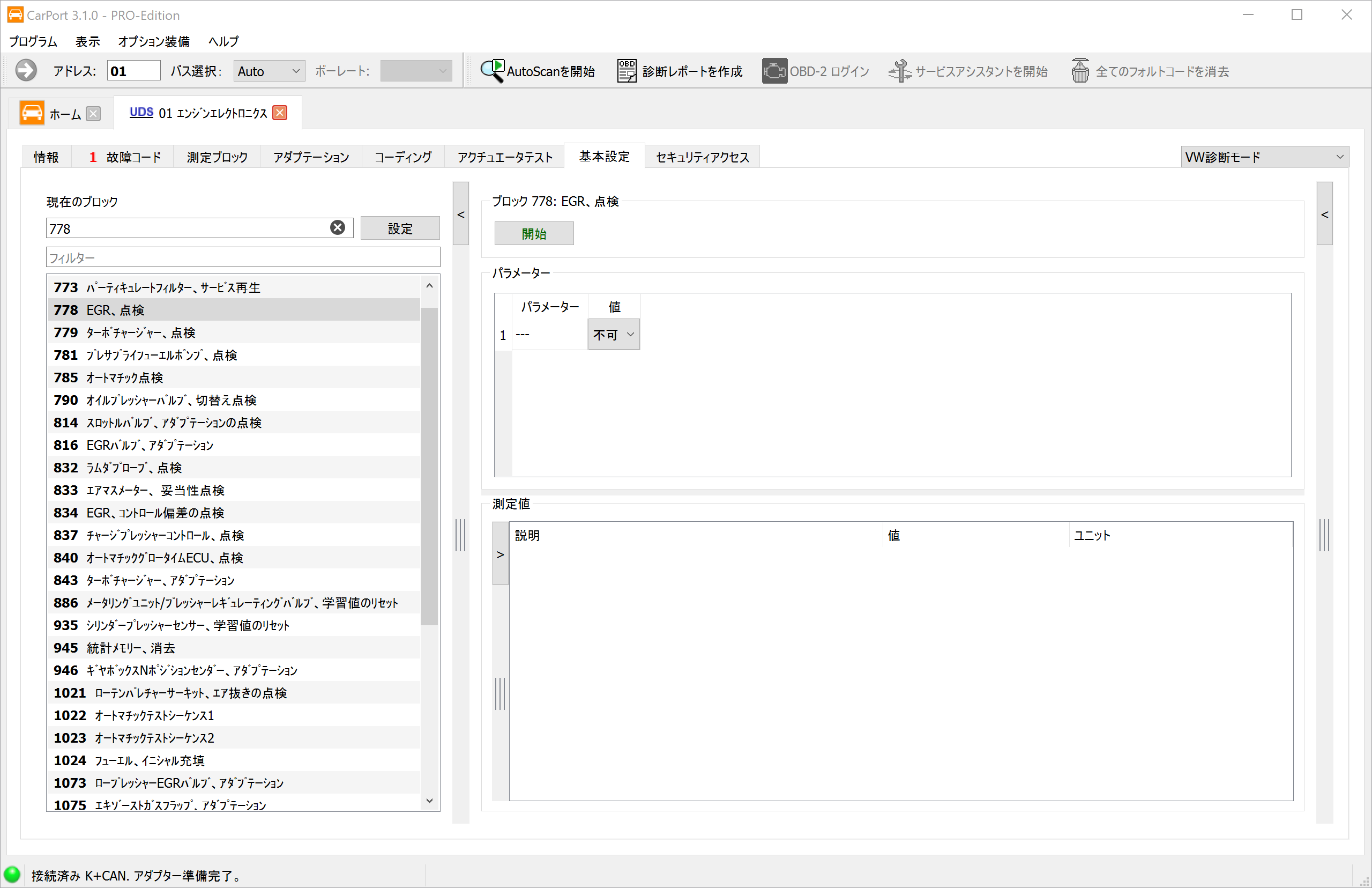1372x888 pixels.
Task: Switch to the アクチュエータテスト tab
Action: coord(505,157)
